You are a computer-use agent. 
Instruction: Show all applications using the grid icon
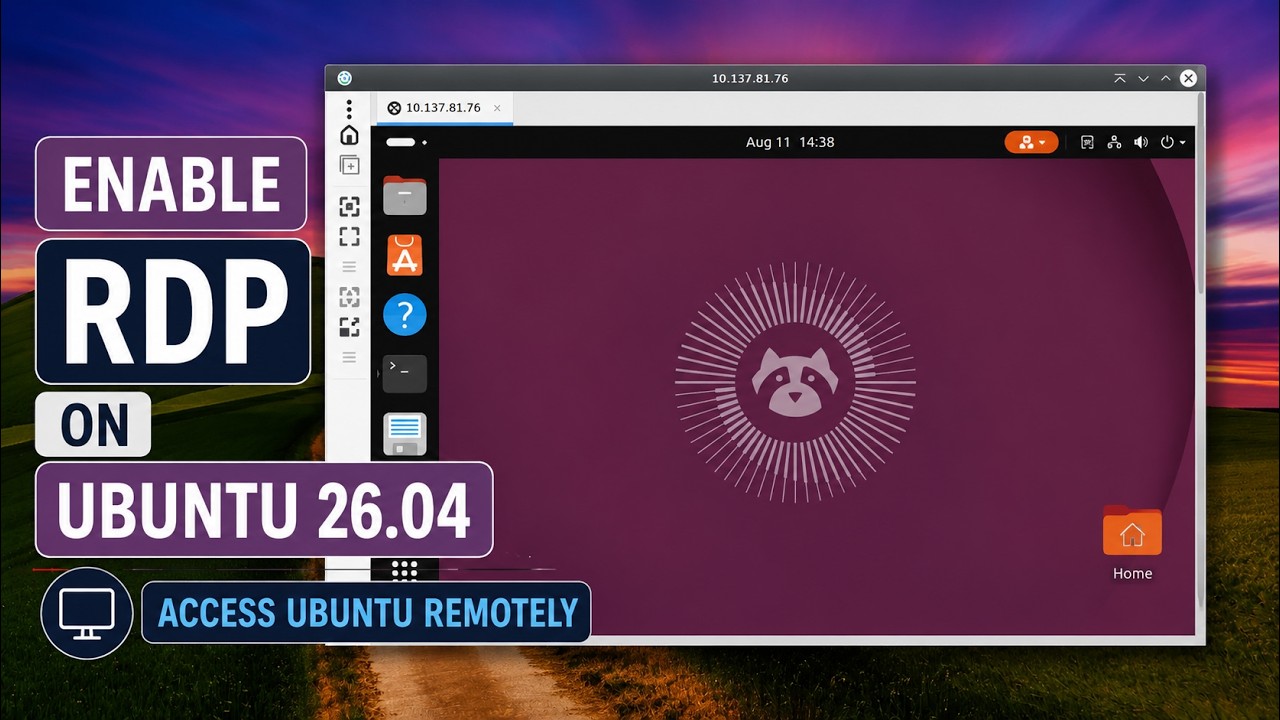[404, 570]
